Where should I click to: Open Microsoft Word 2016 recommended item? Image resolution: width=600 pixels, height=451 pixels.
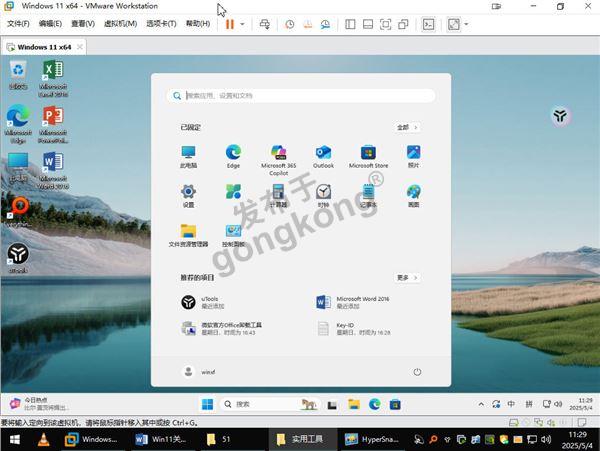[x=353, y=302]
